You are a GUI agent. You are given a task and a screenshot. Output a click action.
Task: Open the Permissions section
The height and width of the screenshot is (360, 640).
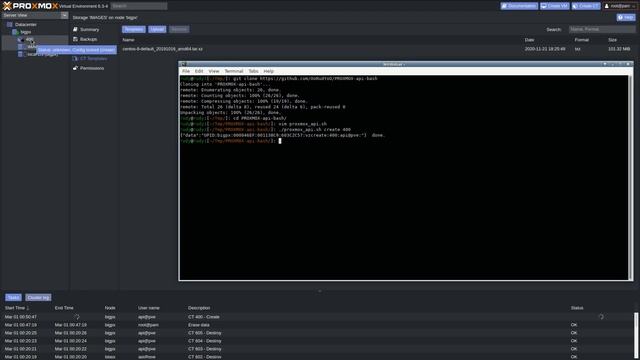point(92,68)
